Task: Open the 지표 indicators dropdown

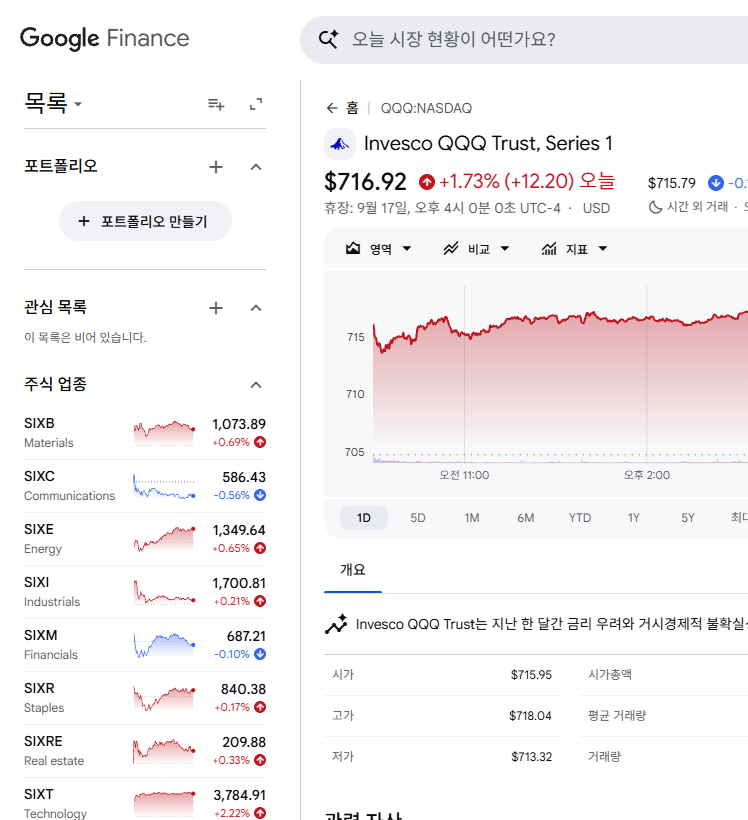Action: [x=574, y=249]
